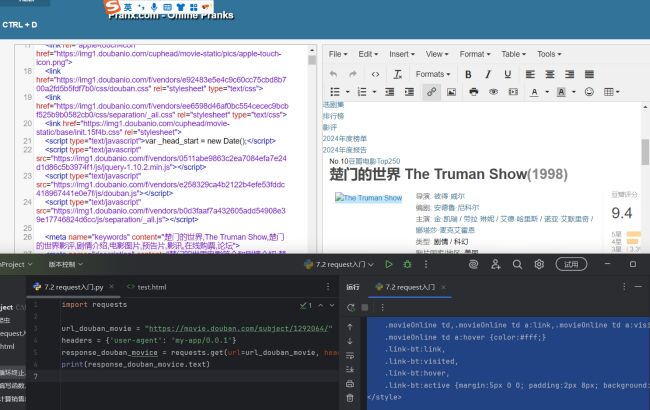Open the 7.2 request入门 run configuration dropdown

[x=339, y=264]
